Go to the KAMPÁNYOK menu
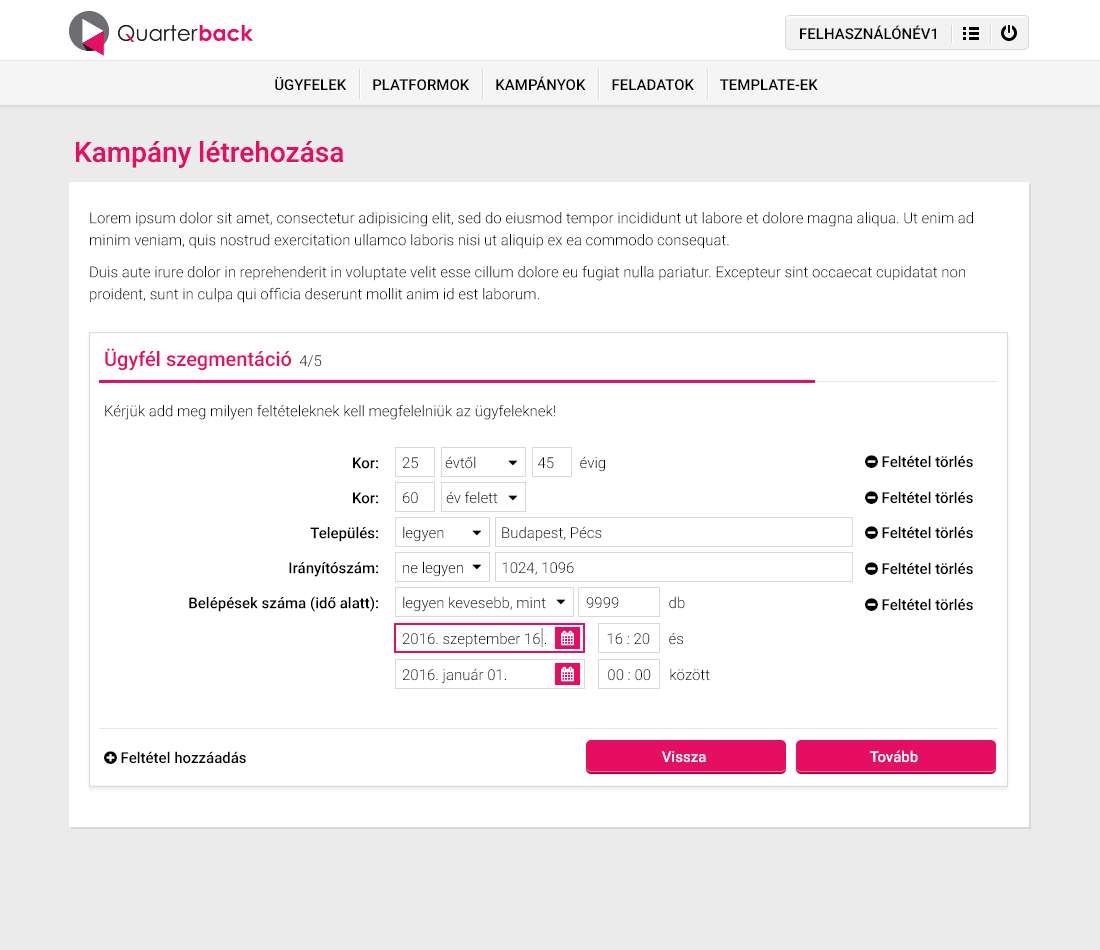The image size is (1100, 950). [x=540, y=85]
